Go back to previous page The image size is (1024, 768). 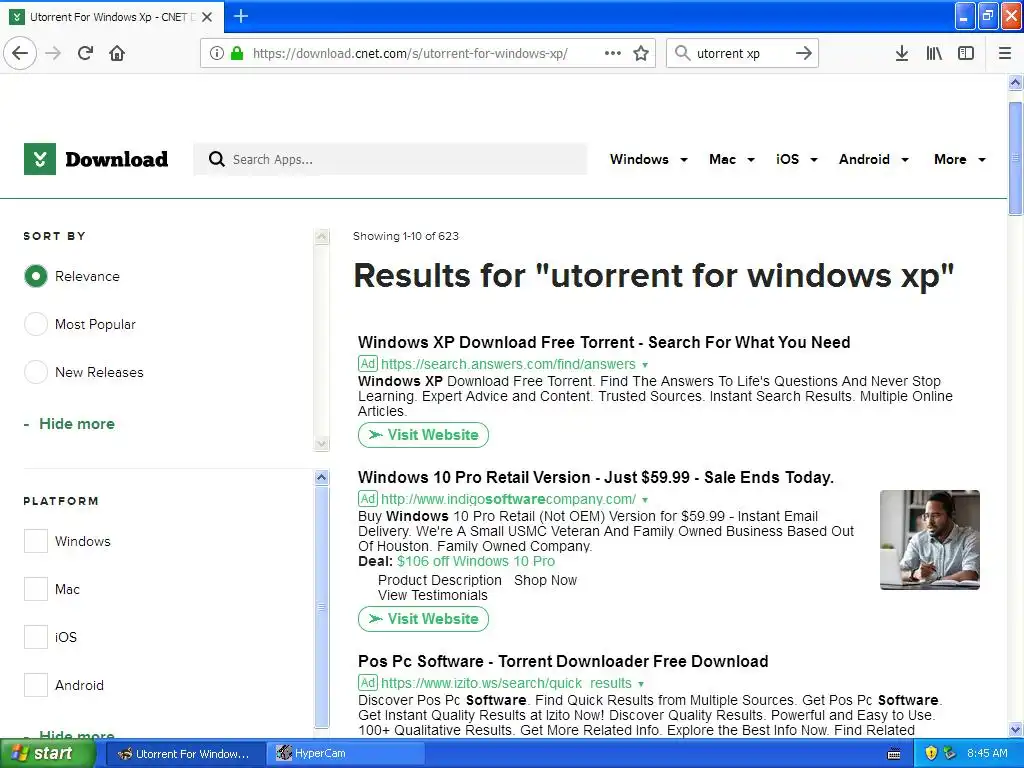click(x=20, y=53)
